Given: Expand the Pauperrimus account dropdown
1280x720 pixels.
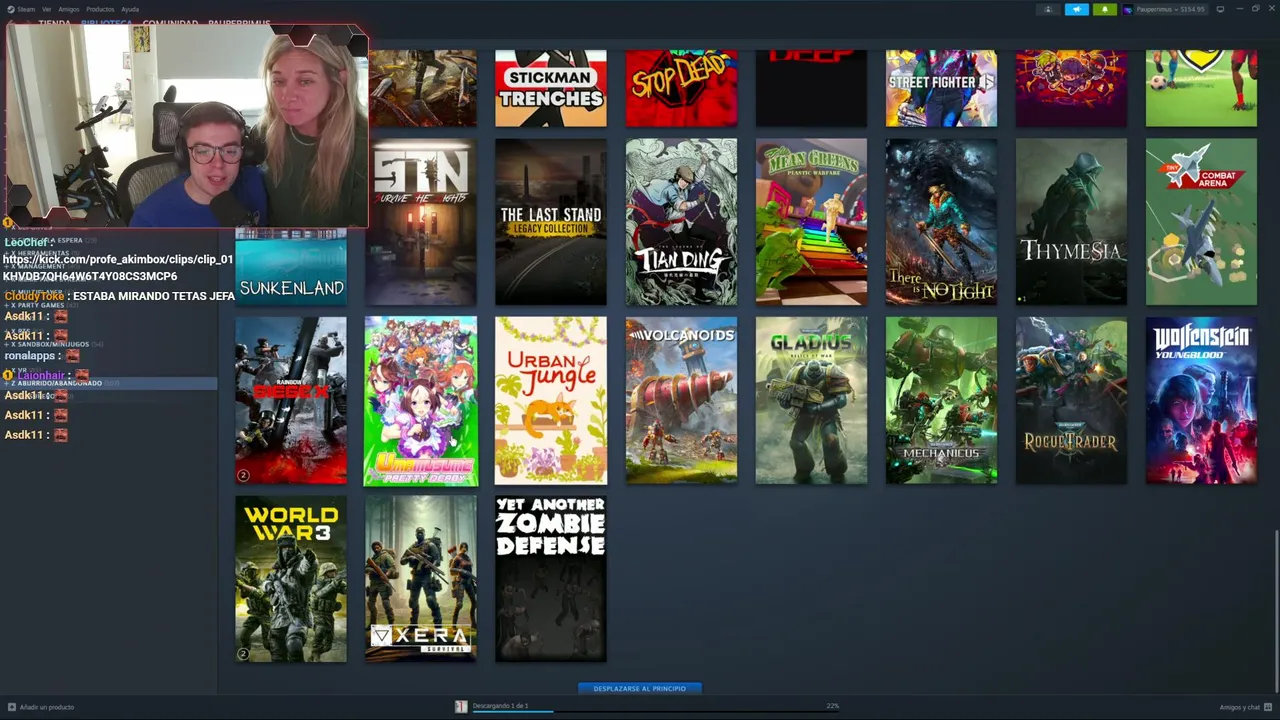Looking at the screenshot, I should tap(1164, 9).
